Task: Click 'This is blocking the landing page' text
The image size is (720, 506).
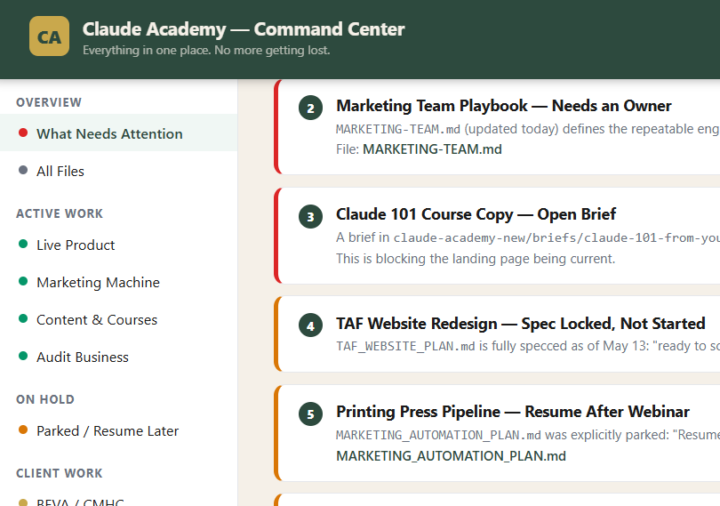Action: (475, 259)
